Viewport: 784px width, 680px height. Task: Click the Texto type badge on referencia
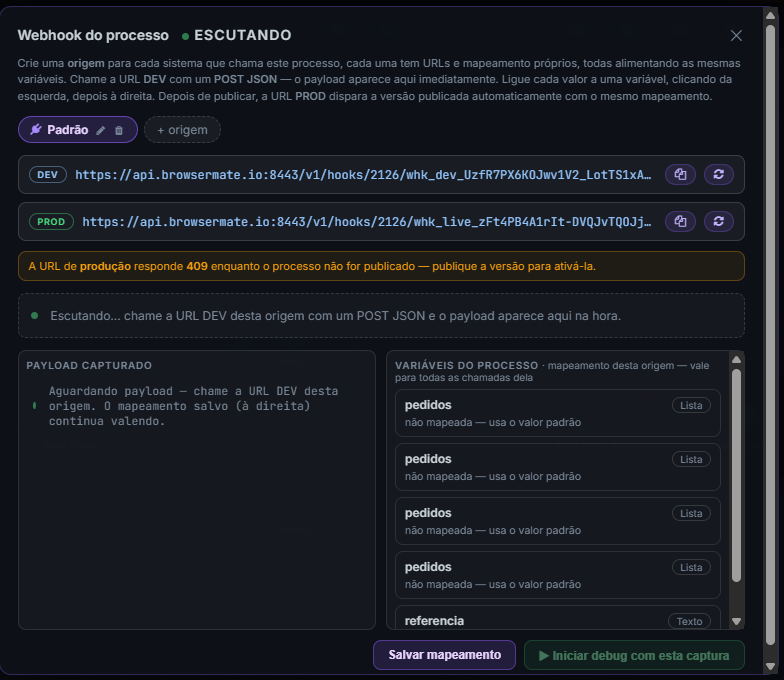(689, 621)
